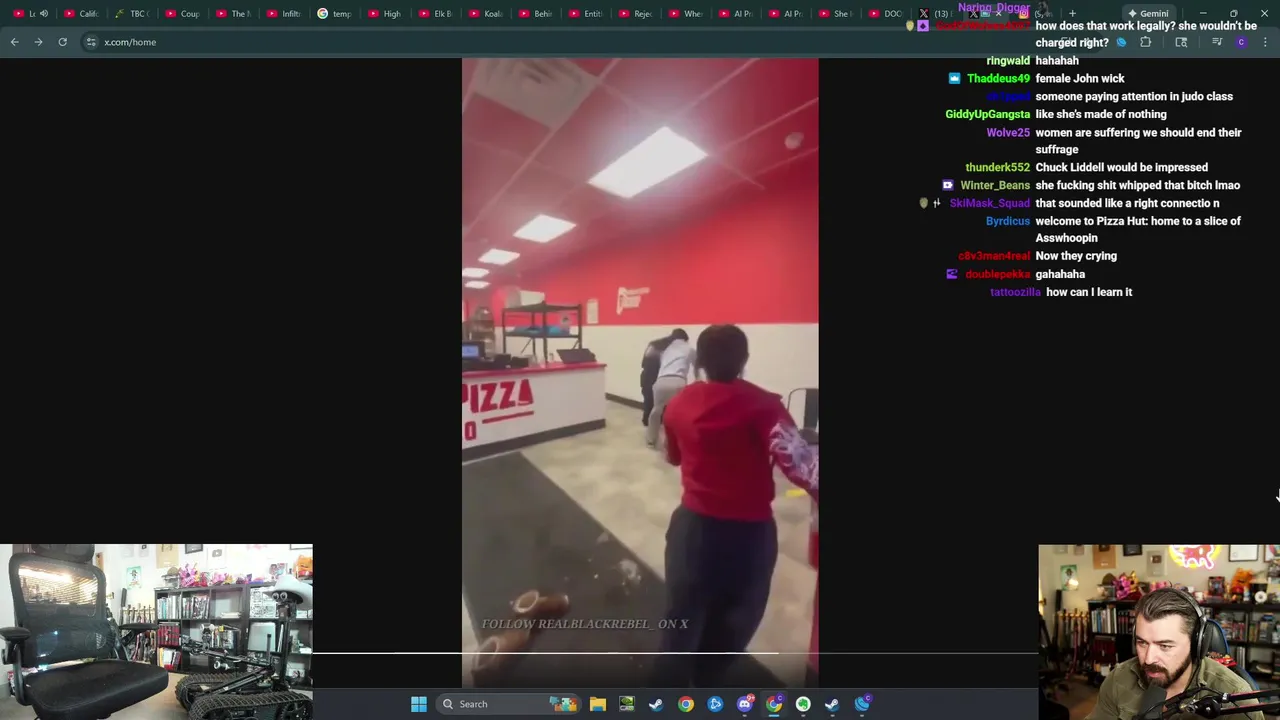Open the last blue swirl taskbar icon

862,704
